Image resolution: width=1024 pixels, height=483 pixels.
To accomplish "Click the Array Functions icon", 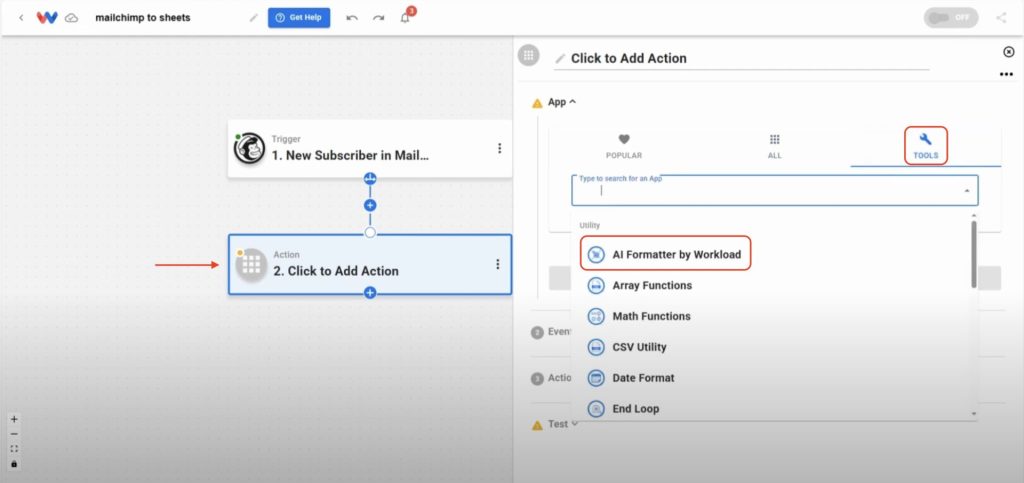I will (x=596, y=285).
